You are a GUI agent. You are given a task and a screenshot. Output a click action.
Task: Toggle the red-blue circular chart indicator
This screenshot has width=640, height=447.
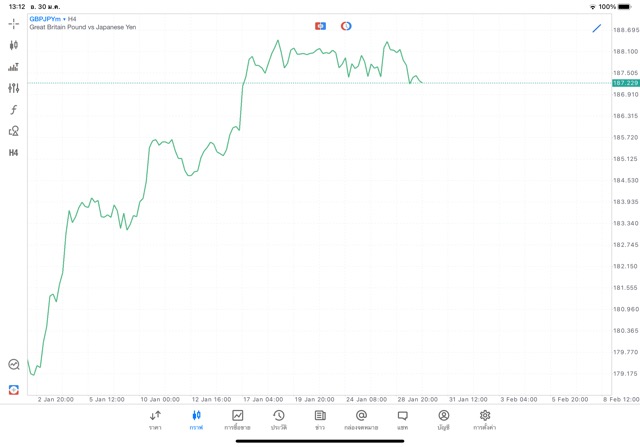(346, 26)
